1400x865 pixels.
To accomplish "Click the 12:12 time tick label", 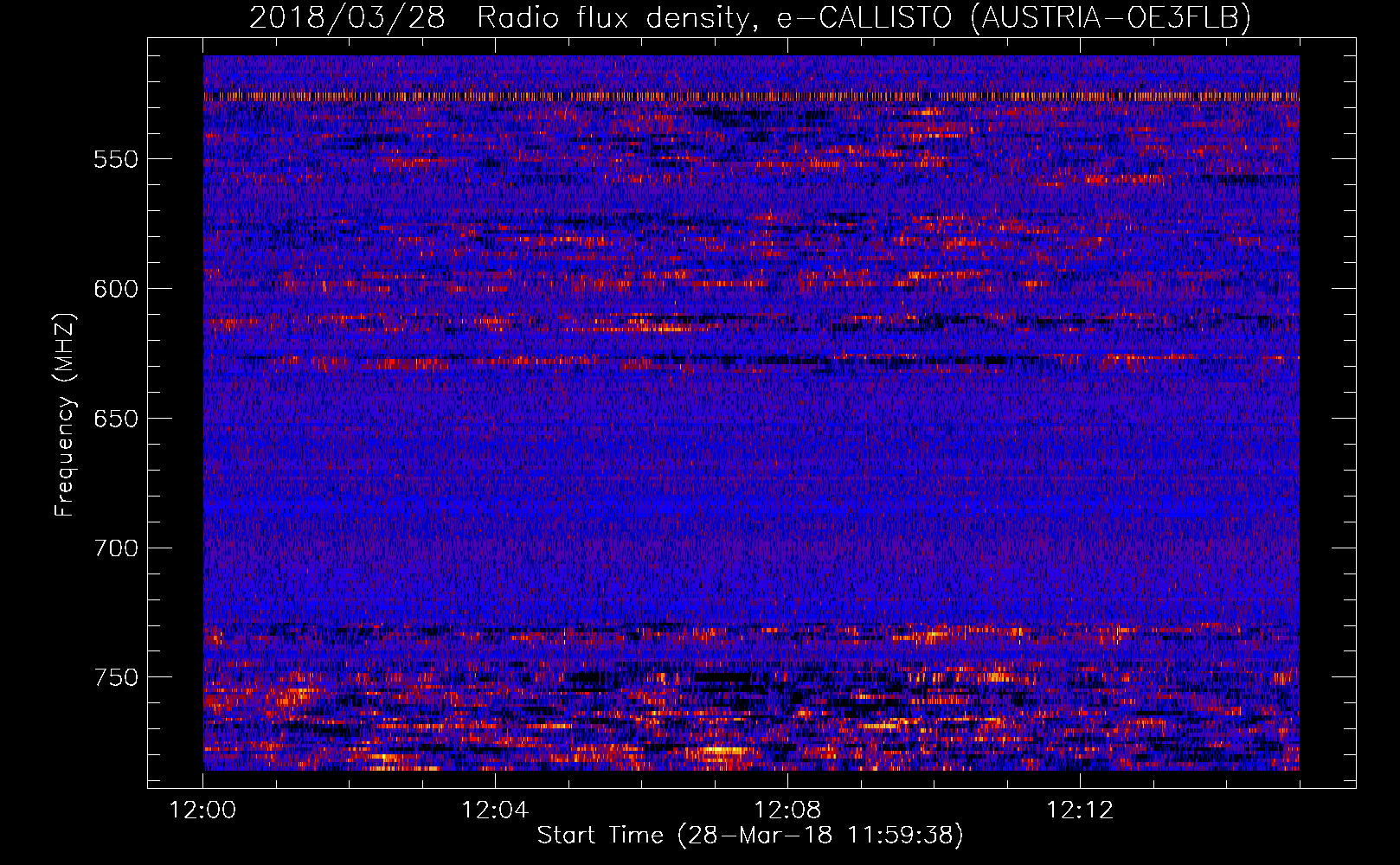I will click(x=1080, y=811).
